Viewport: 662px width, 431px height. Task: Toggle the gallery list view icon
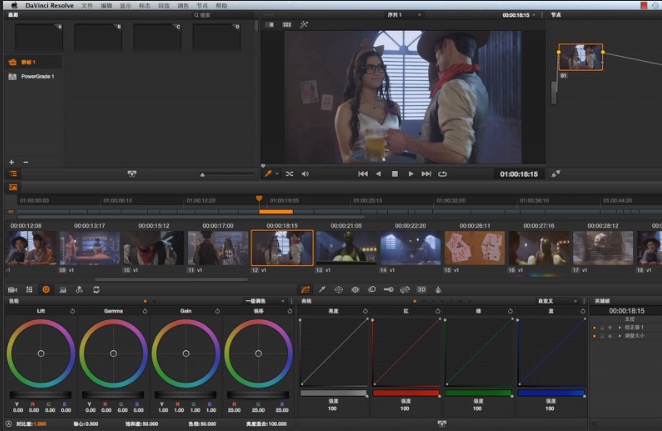pos(13,173)
